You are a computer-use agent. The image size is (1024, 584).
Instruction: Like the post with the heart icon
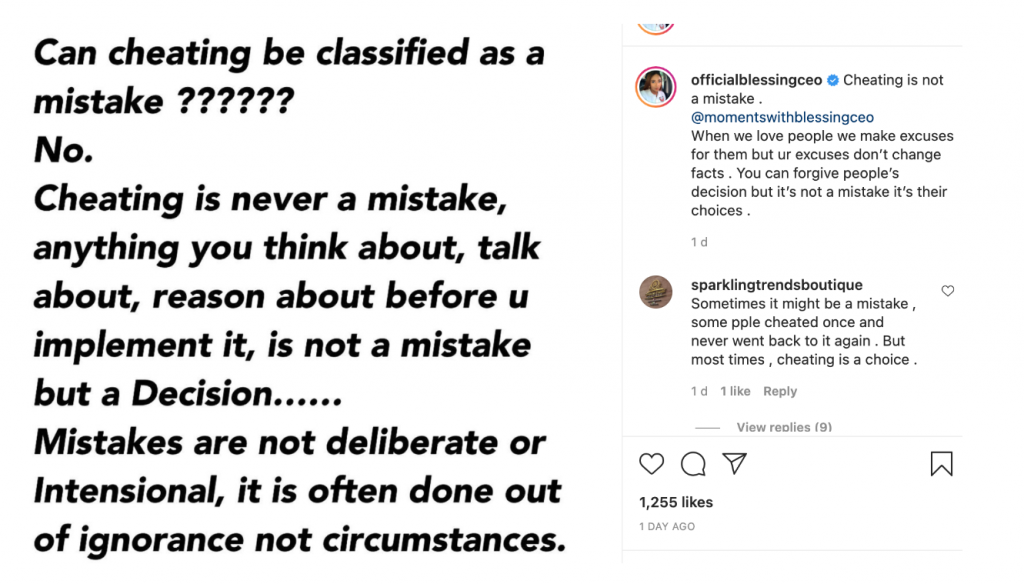(x=651, y=464)
